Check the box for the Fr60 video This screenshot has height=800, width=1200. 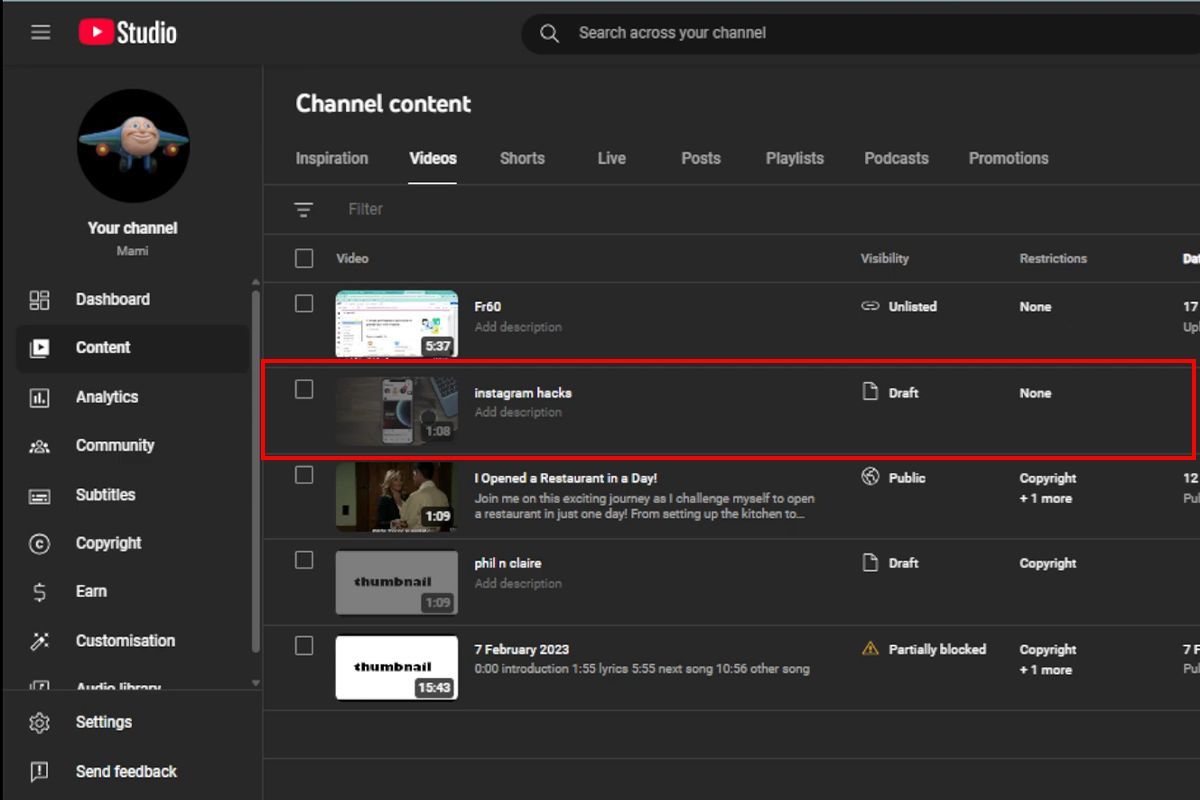pos(304,303)
